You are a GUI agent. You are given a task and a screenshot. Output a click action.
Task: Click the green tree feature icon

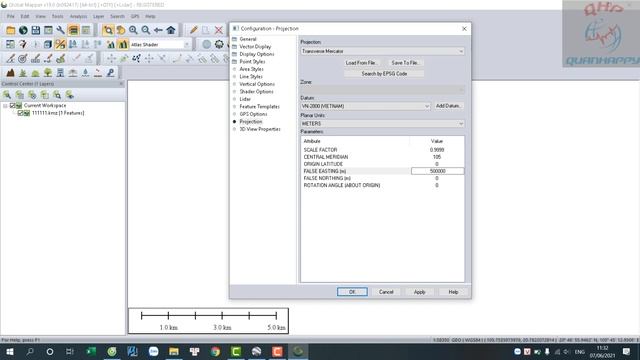pos(48,73)
